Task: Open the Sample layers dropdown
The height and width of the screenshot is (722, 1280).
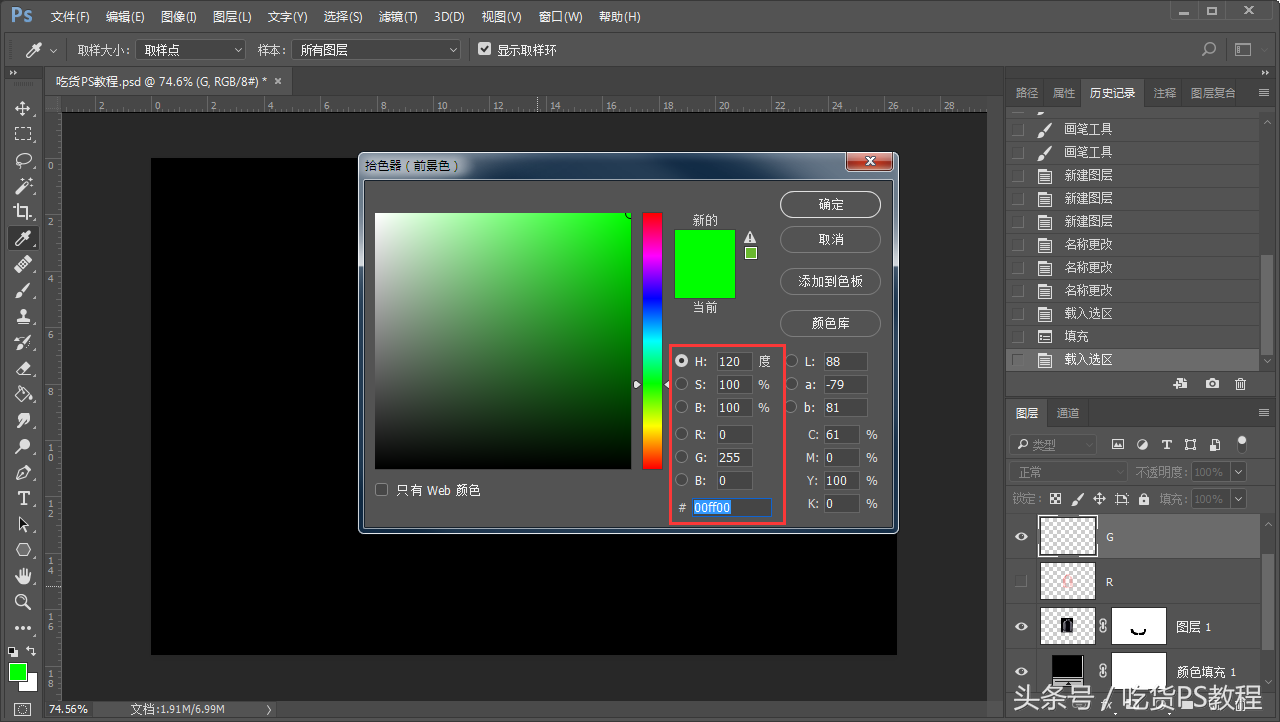Action: point(375,49)
